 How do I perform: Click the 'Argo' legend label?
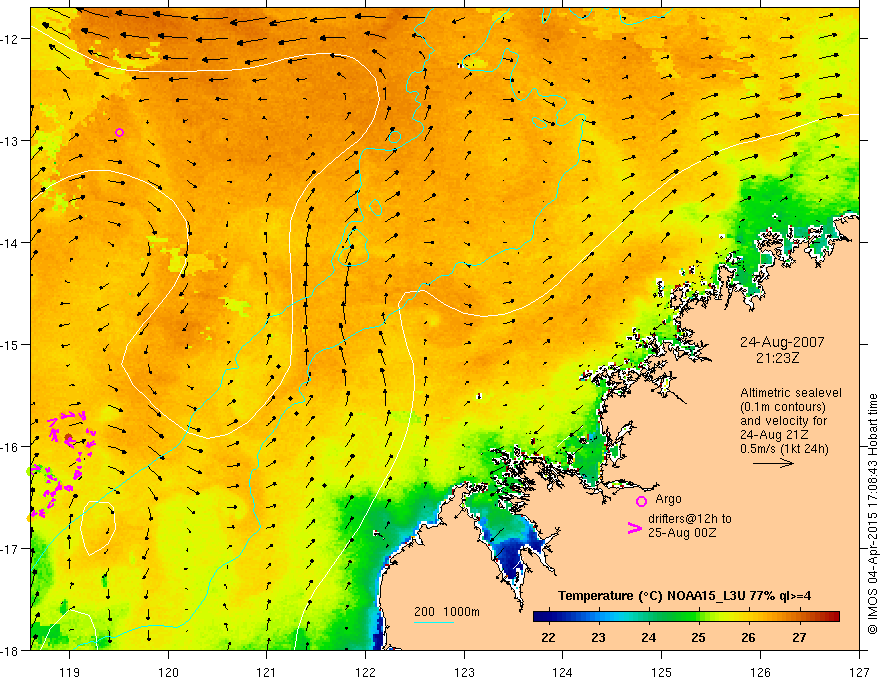(x=668, y=499)
